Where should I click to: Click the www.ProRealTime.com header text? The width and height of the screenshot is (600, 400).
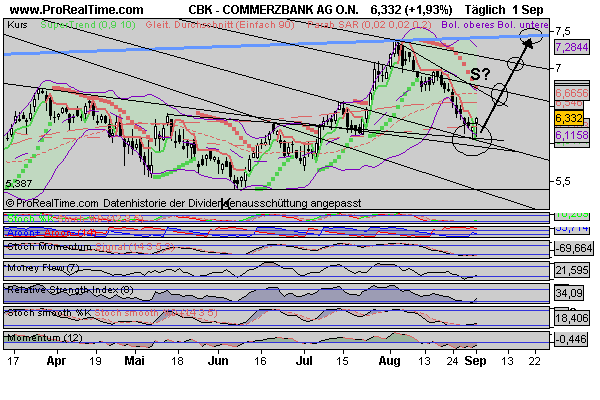76,10
